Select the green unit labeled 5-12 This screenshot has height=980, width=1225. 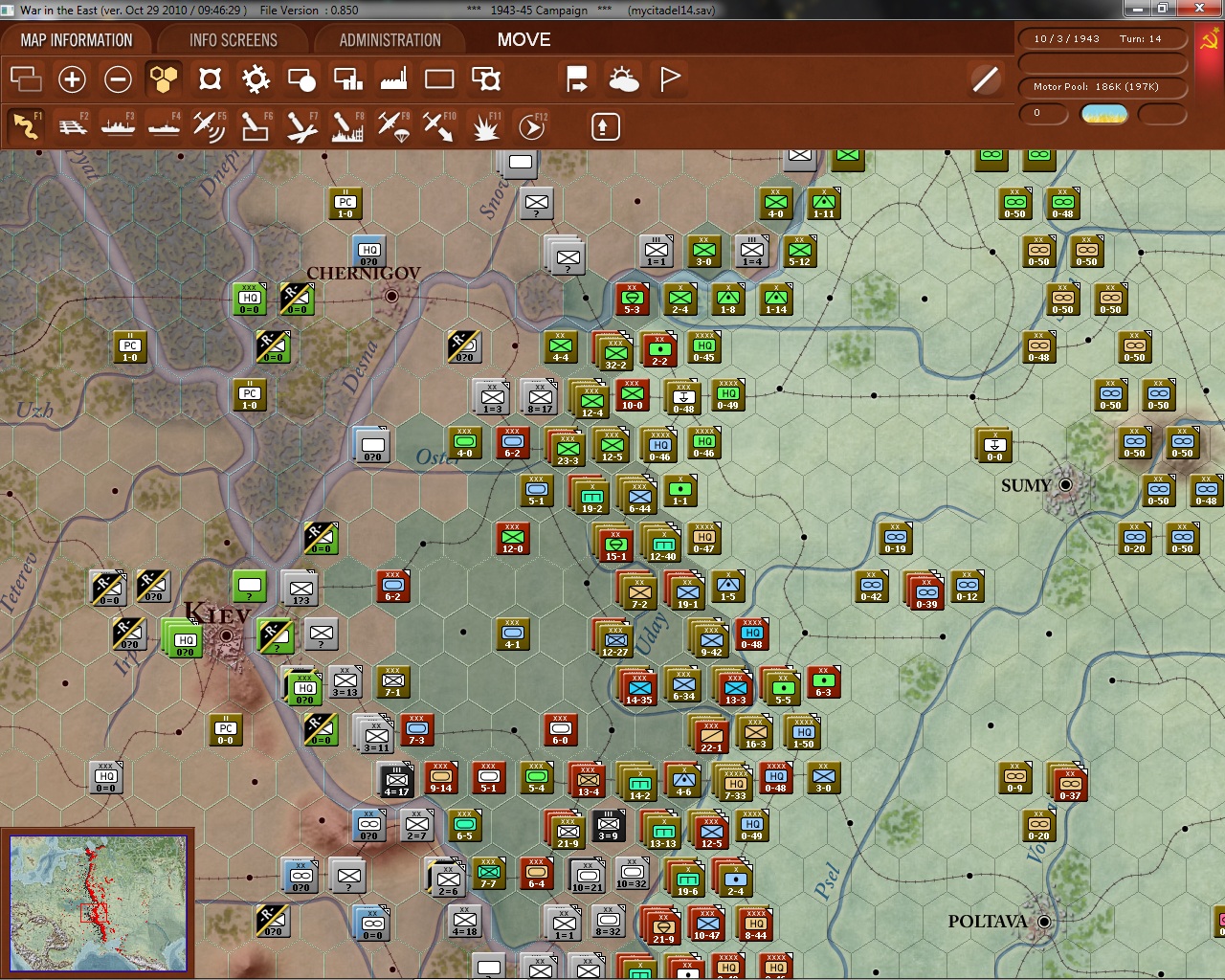click(x=799, y=251)
